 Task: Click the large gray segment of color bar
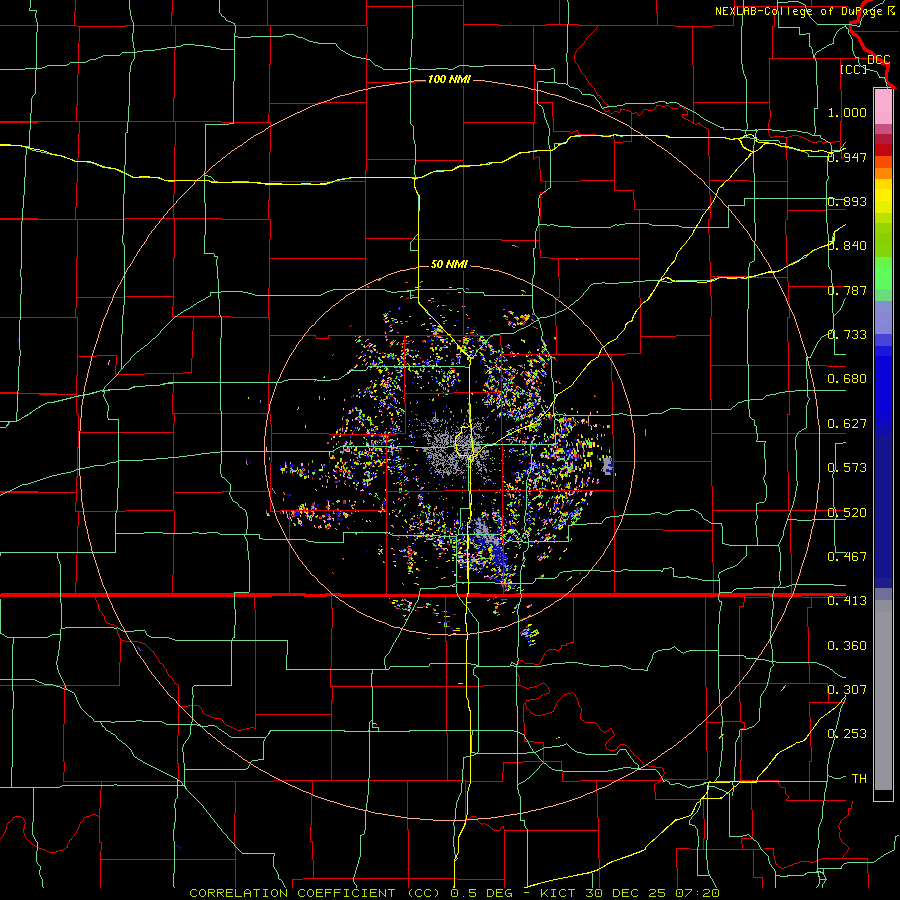coord(883,695)
